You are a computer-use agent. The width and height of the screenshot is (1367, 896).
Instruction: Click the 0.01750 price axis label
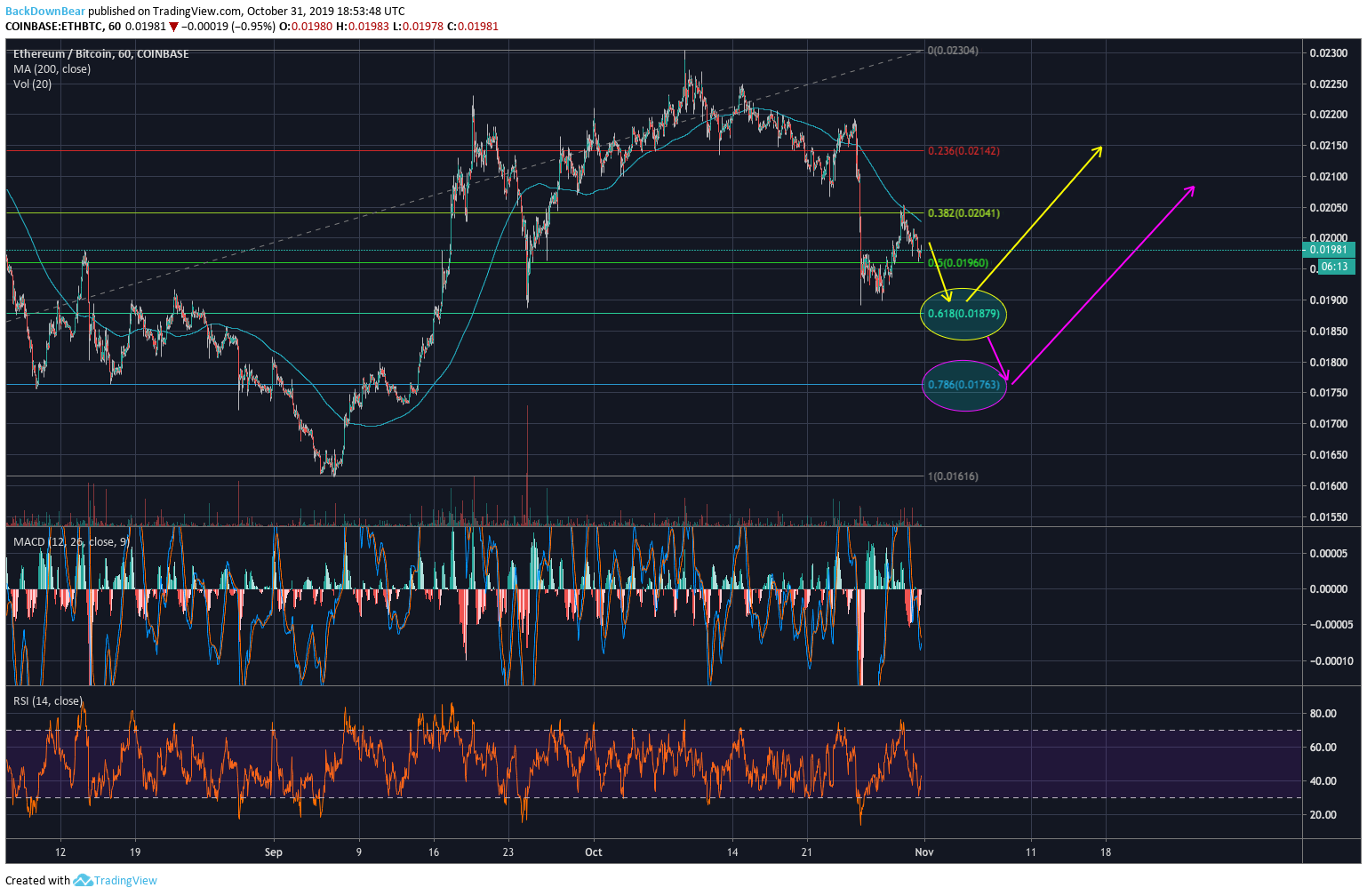pos(1328,393)
